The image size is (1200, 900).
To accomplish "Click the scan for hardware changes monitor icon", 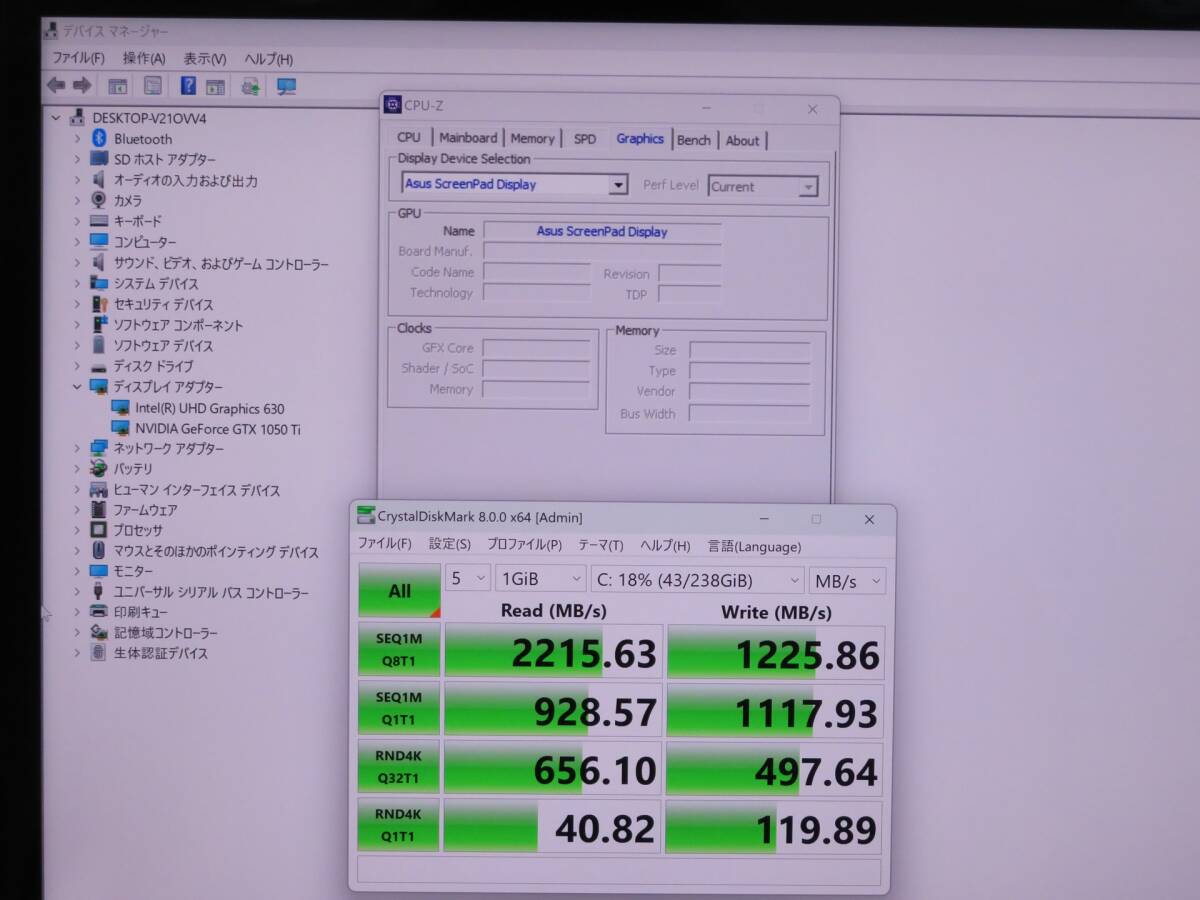I will click(287, 86).
